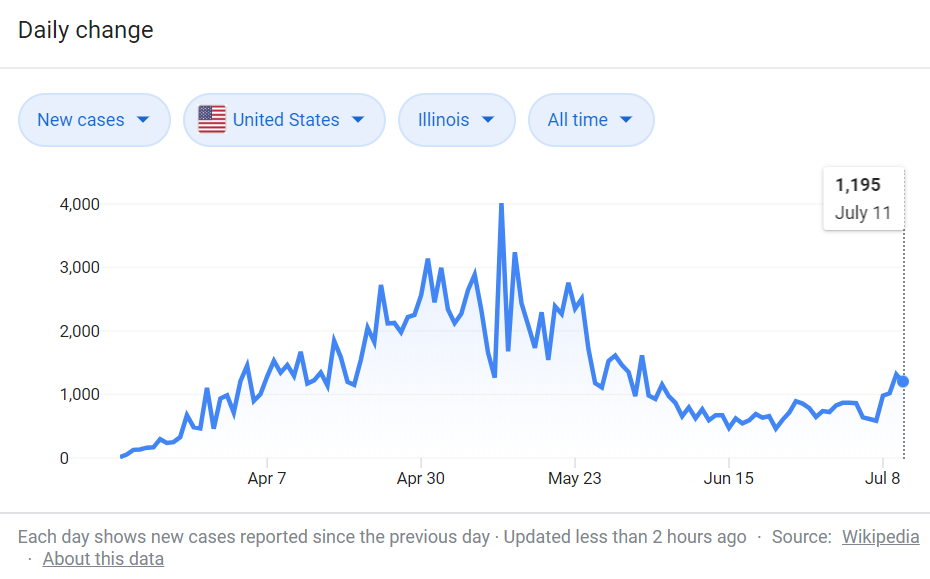The height and width of the screenshot is (579, 930).
Task: Click the highest spike on the chart
Action: click(501, 205)
